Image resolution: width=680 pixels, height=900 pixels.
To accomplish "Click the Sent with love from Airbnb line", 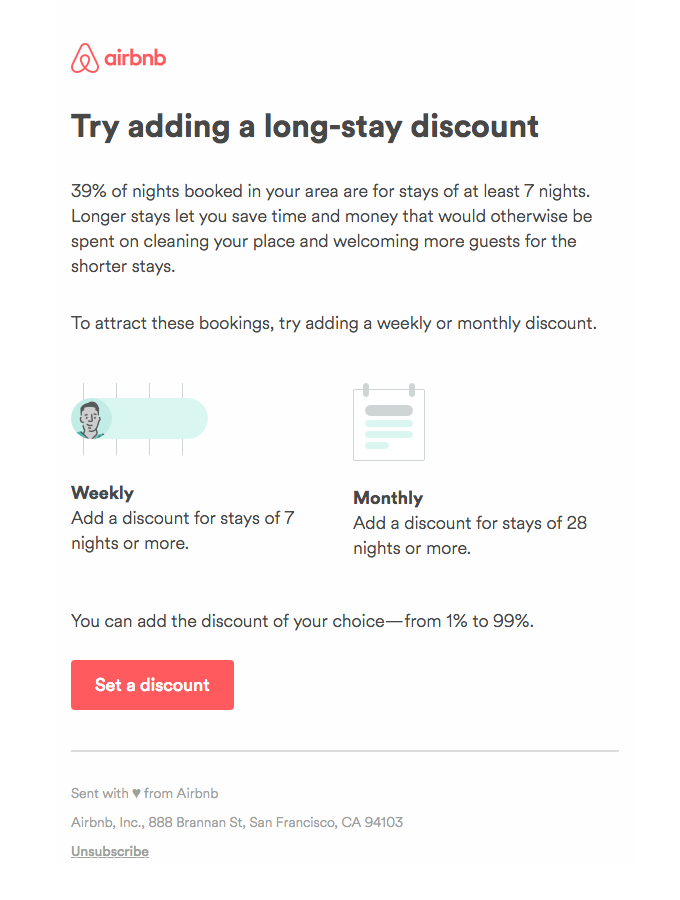I will [x=145, y=793].
